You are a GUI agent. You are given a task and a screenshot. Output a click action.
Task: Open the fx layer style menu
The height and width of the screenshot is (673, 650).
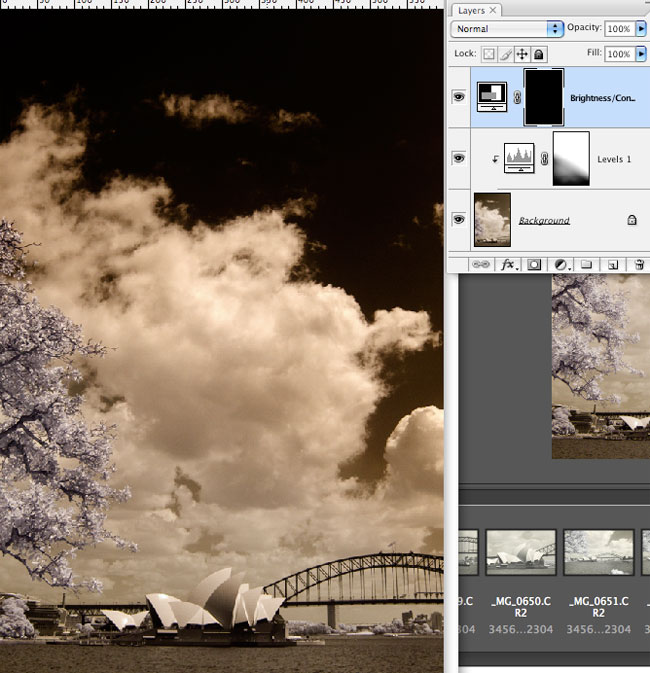(508, 265)
